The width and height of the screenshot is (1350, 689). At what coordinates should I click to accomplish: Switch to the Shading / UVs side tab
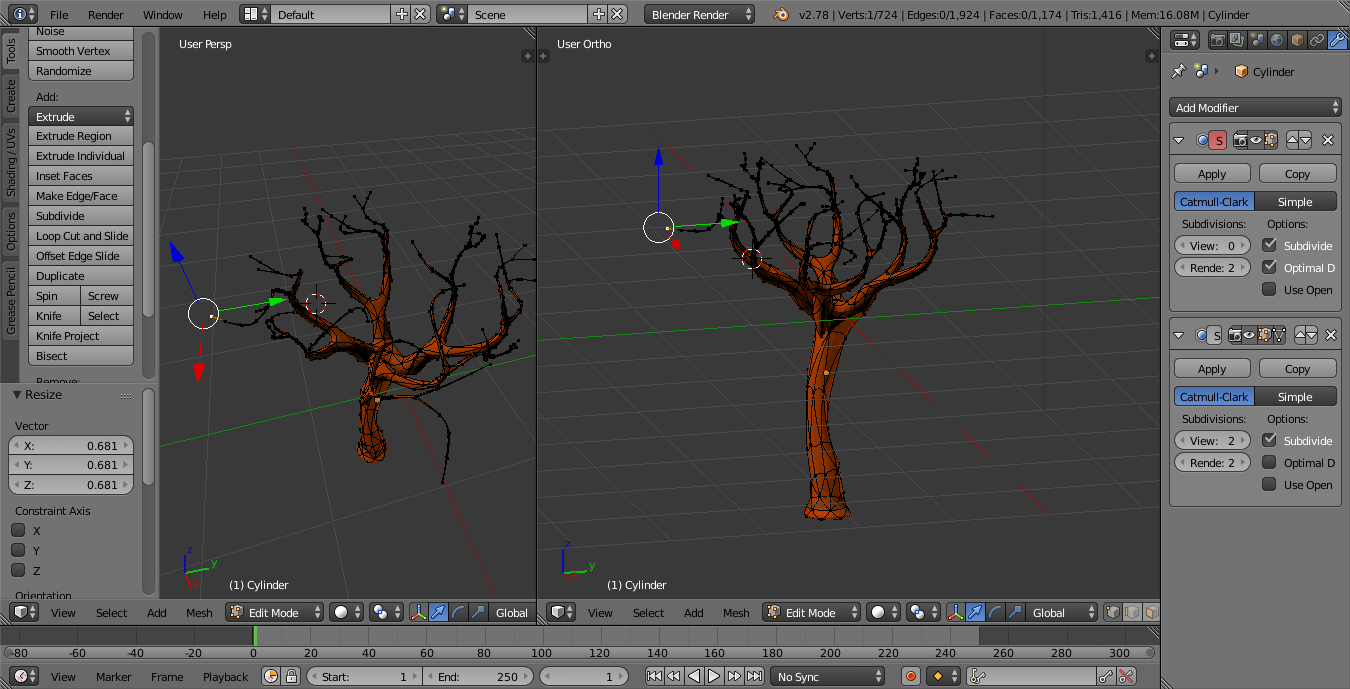point(11,161)
